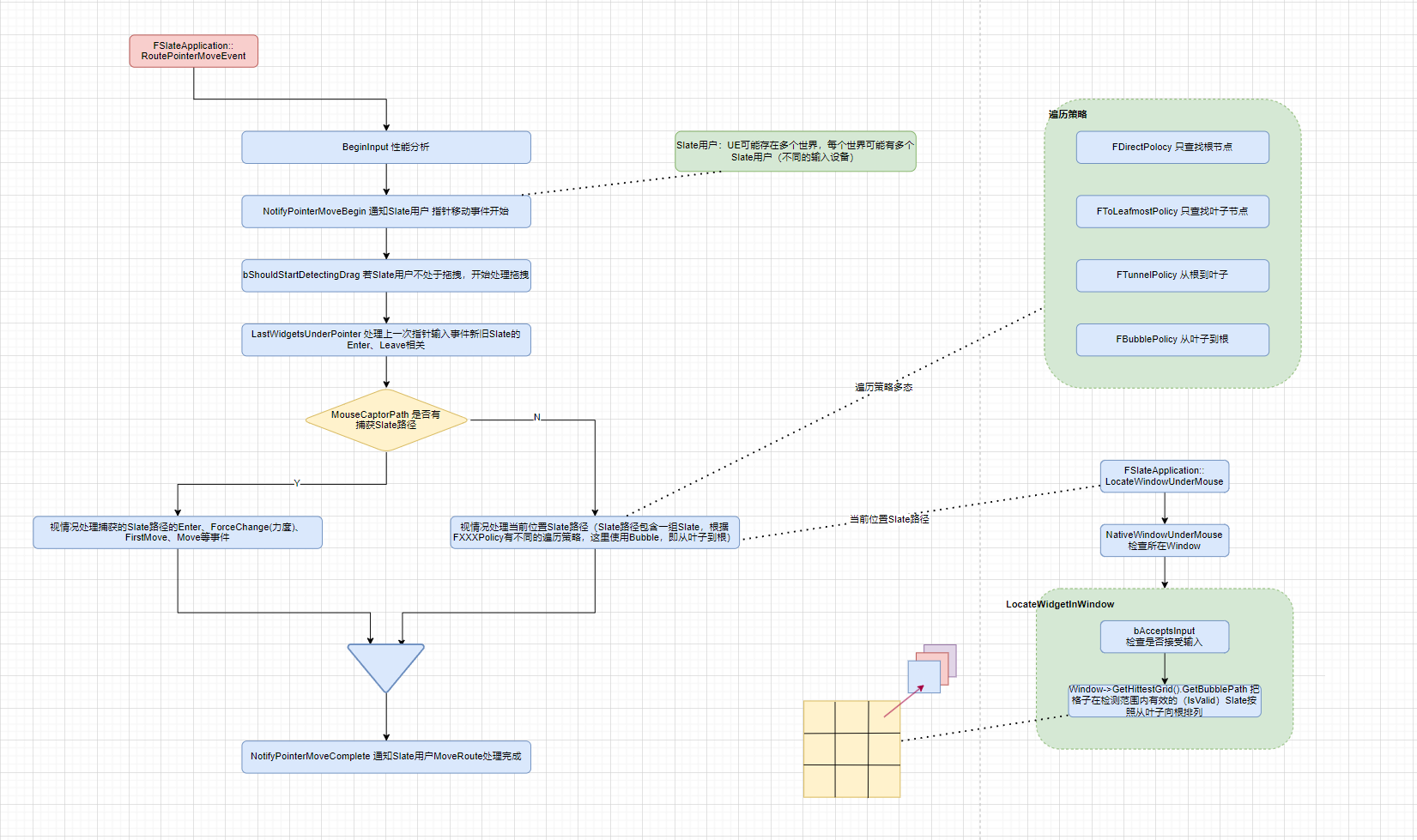This screenshot has width=1417, height=840.
Task: Click the green Slate用户 note box
Action: pos(796,151)
